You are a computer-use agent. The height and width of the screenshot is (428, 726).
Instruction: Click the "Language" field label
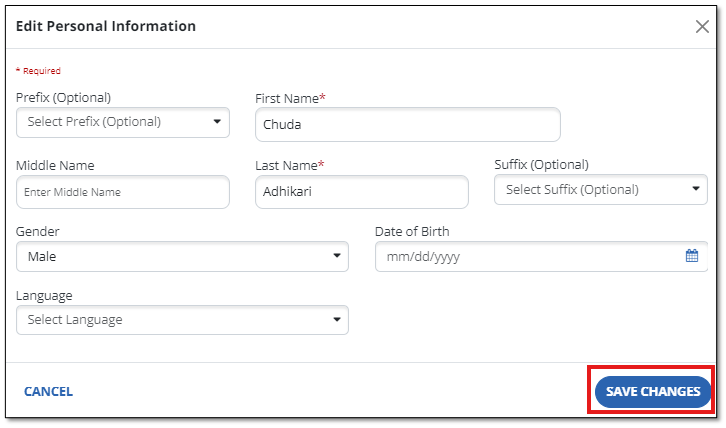pos(44,296)
